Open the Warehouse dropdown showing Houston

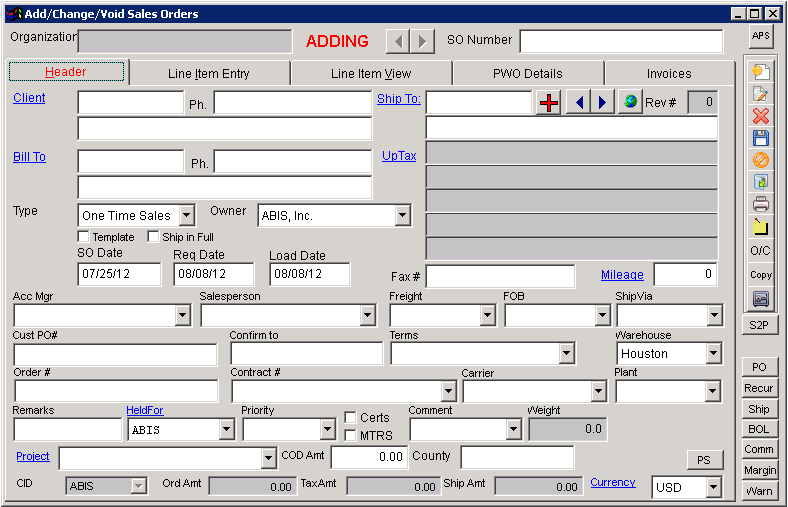[x=712, y=354]
